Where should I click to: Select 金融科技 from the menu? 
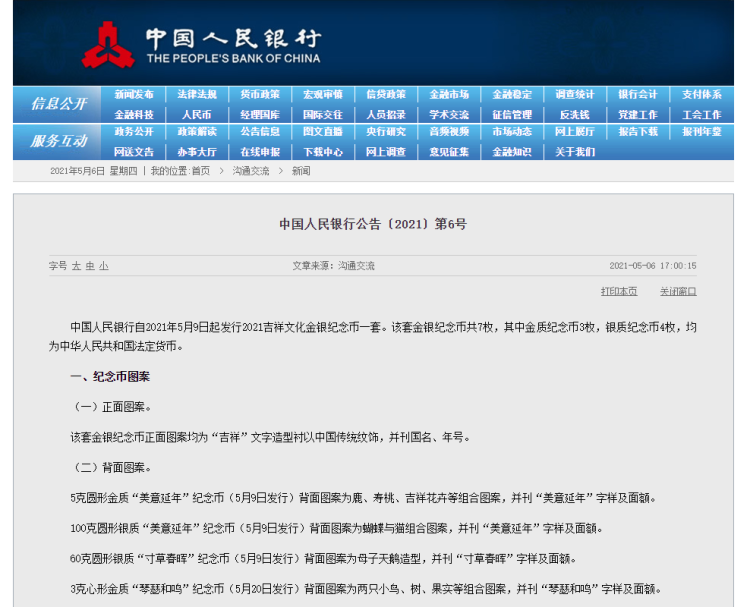[x=133, y=115]
